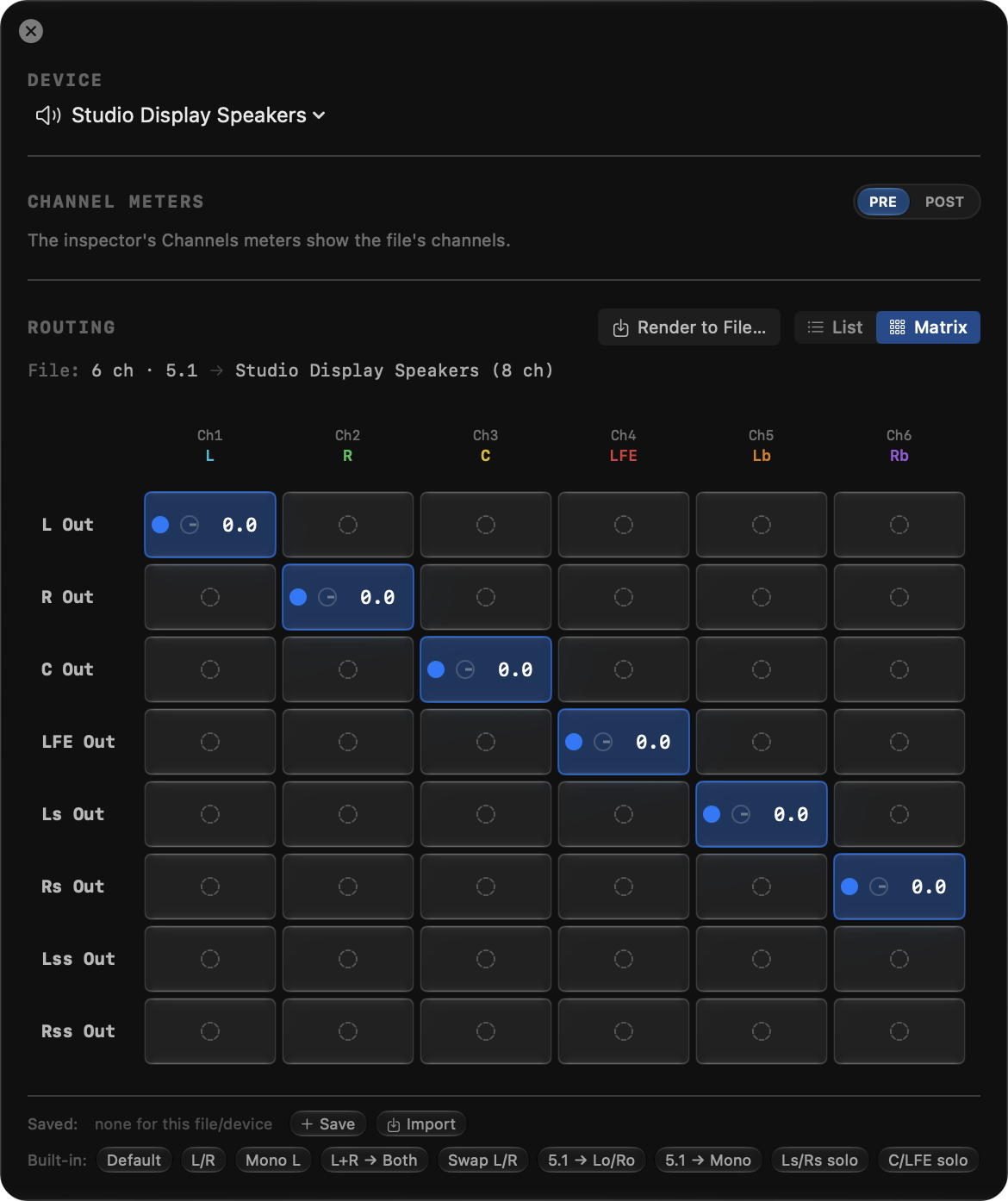Viewport: 1008px width, 1201px height.
Task: Route Ch2 R to Rs Out
Action: coord(348,887)
